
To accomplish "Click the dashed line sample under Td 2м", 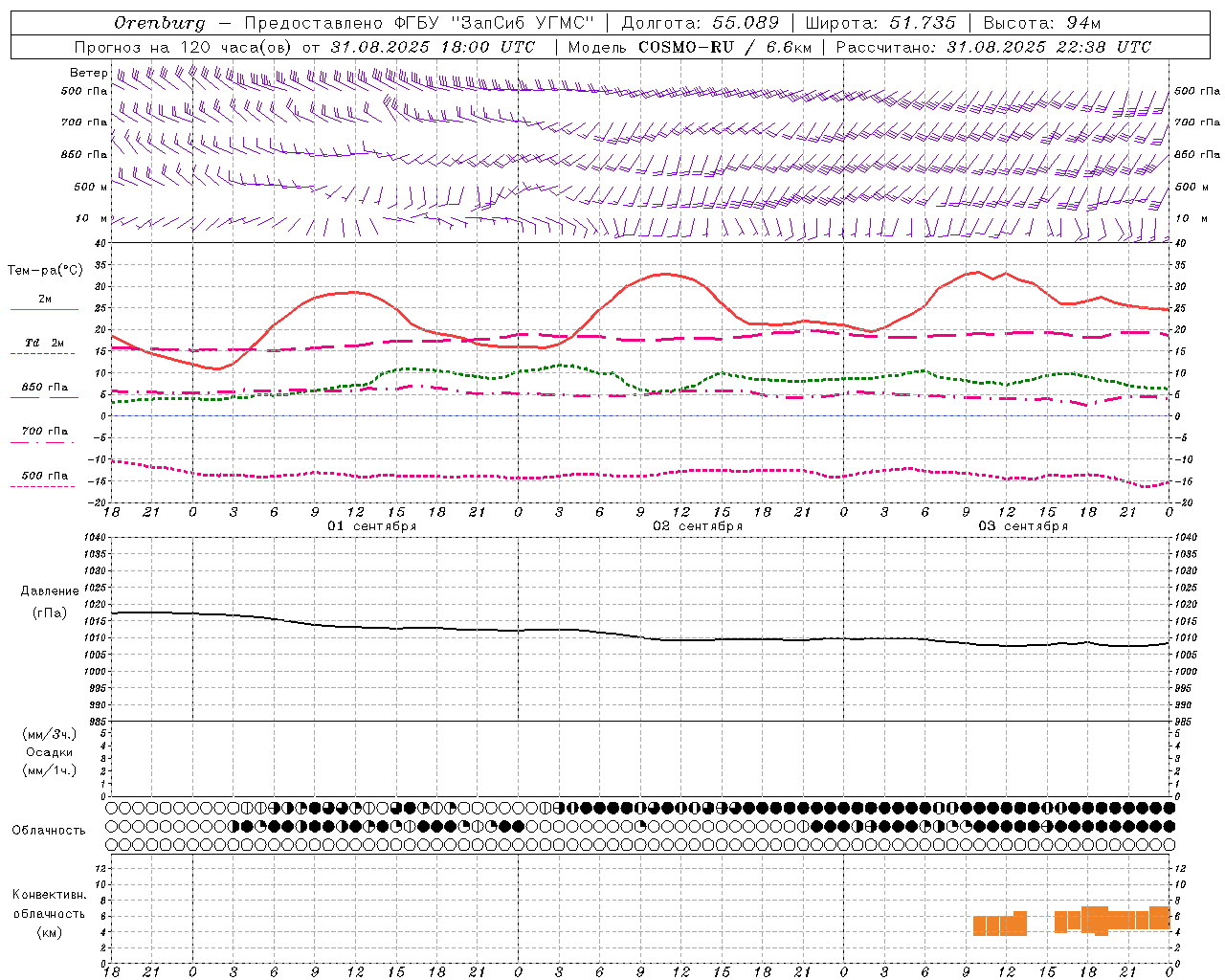I will (43, 353).
